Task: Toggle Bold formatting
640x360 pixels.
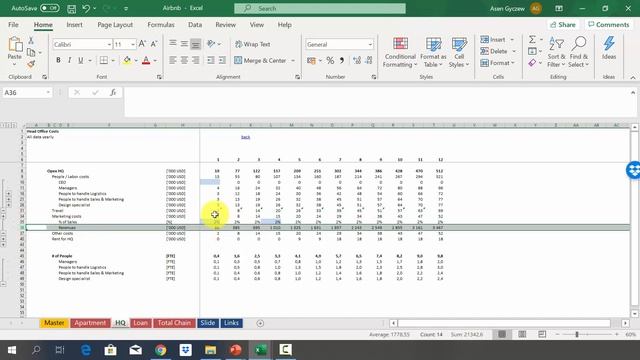Action: pyautogui.click(x=58, y=60)
